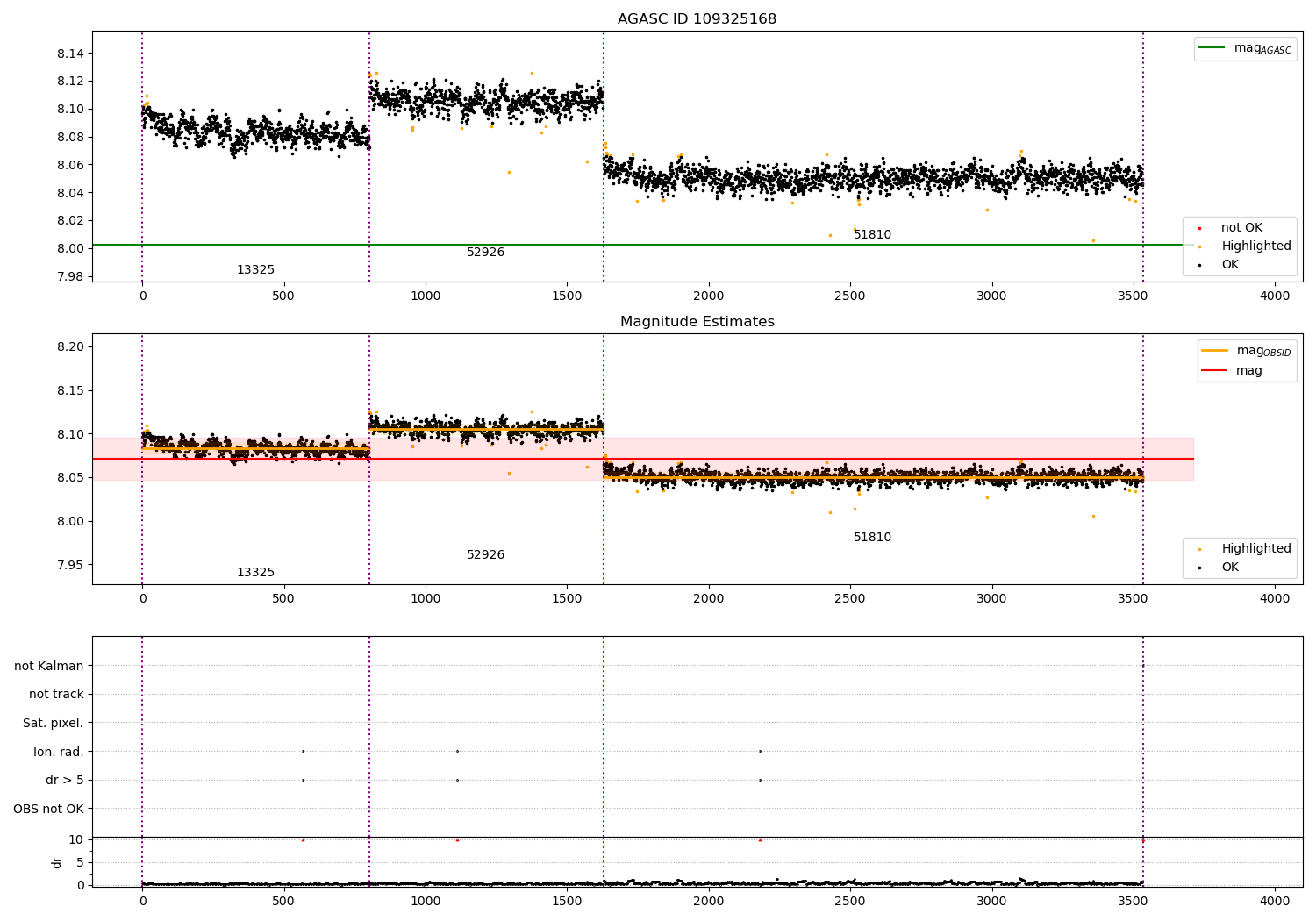Click "OK" in the Magnitude Estimates legend
This screenshot has width=1316, height=921.
(1229, 567)
